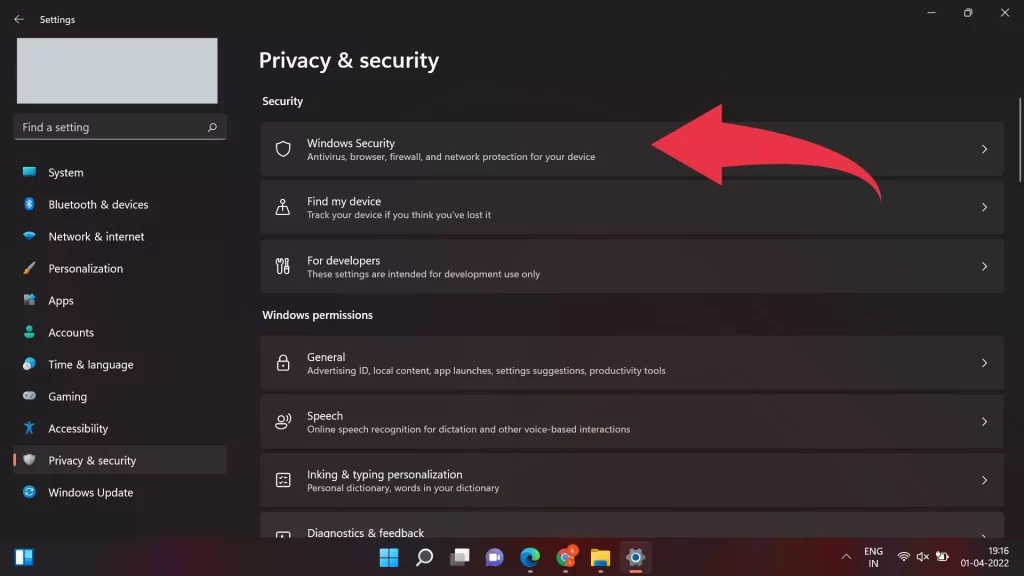Click the General padlock icon
The width and height of the screenshot is (1024, 576).
(x=283, y=362)
